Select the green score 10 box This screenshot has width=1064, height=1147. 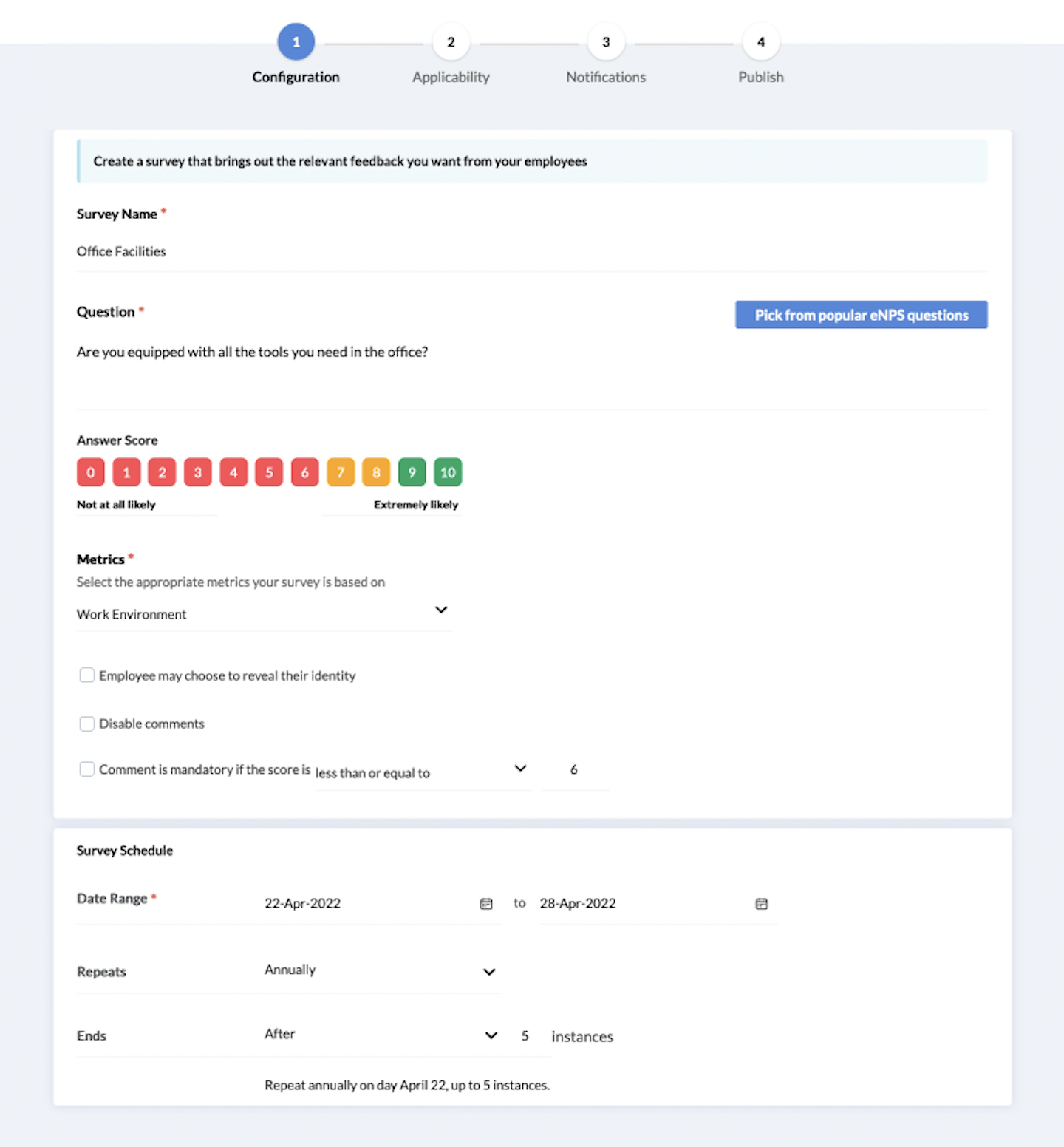point(448,472)
